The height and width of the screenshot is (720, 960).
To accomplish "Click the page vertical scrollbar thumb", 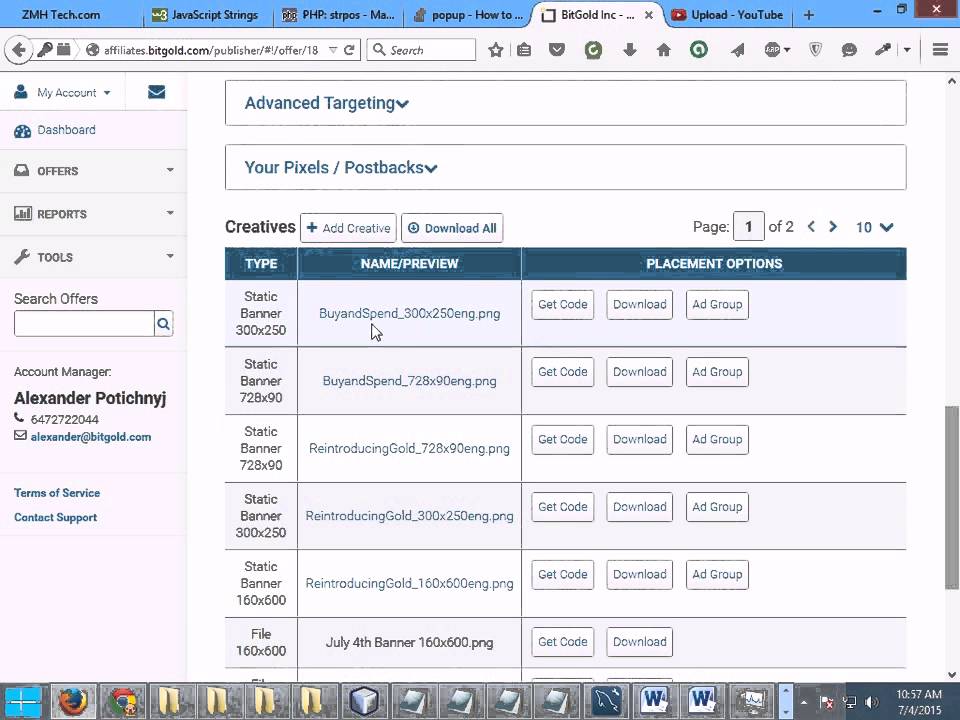I will [951, 497].
